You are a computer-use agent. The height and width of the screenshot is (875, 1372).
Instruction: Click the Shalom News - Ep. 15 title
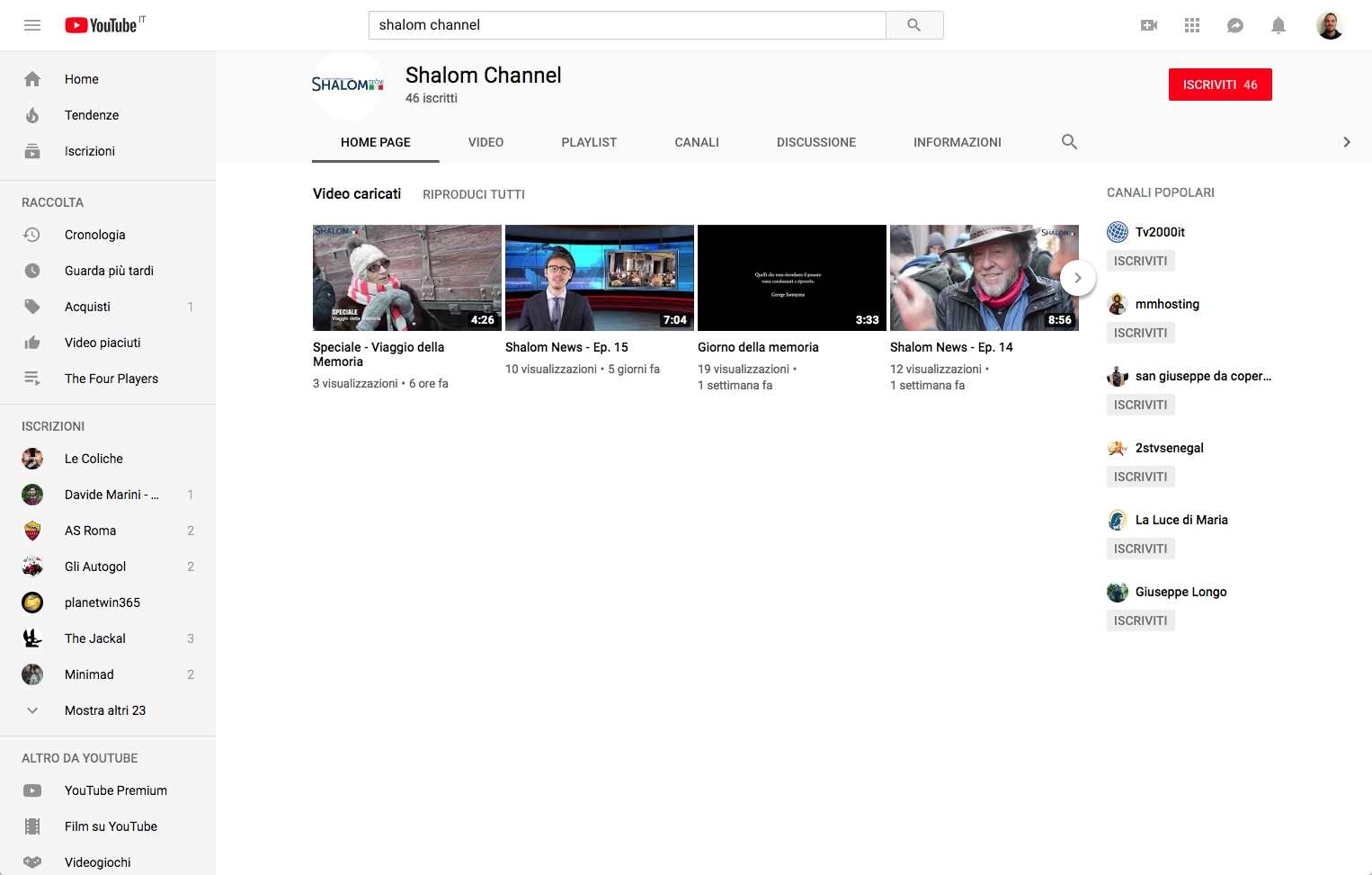(x=566, y=347)
